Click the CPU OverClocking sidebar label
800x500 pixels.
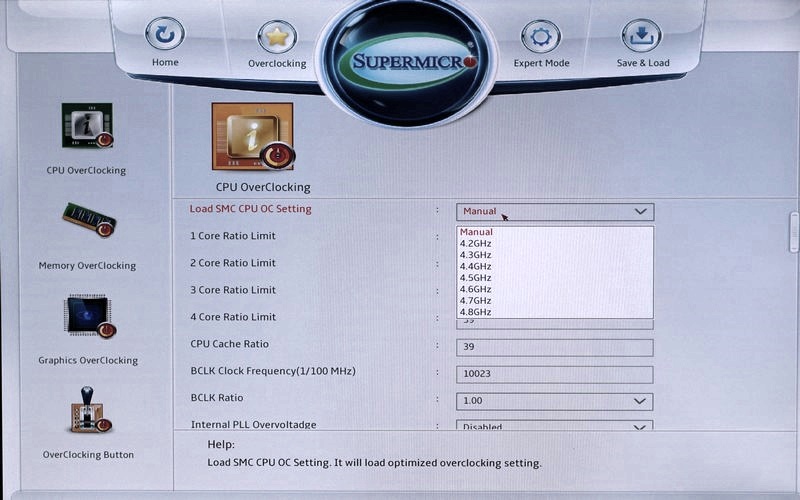tap(86, 170)
